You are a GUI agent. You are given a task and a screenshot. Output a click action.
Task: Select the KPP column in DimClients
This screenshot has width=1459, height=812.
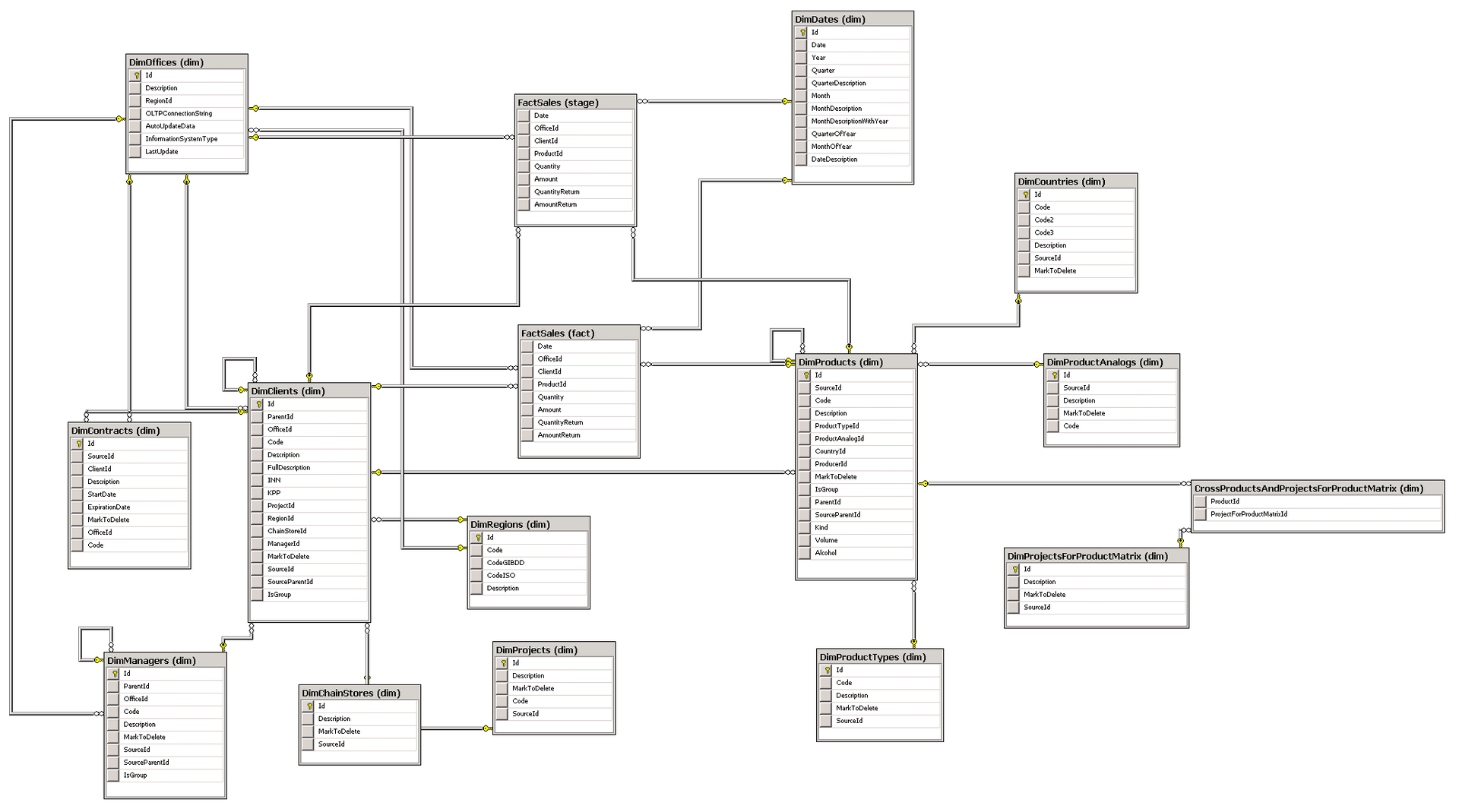pyautogui.click(x=309, y=493)
